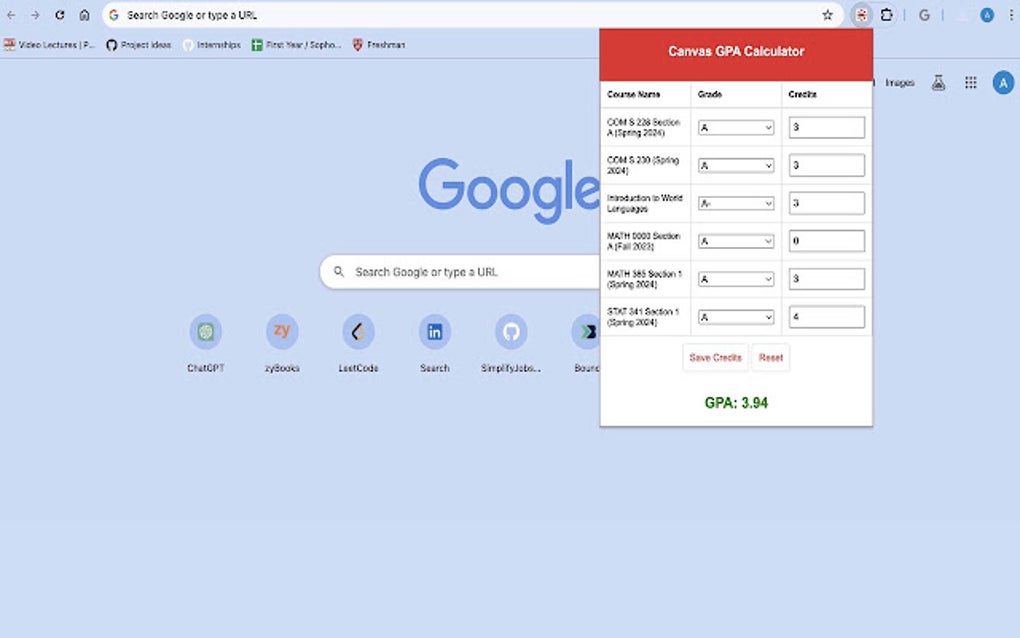
Task: Open the Google apps grid
Action: pyautogui.click(x=970, y=82)
